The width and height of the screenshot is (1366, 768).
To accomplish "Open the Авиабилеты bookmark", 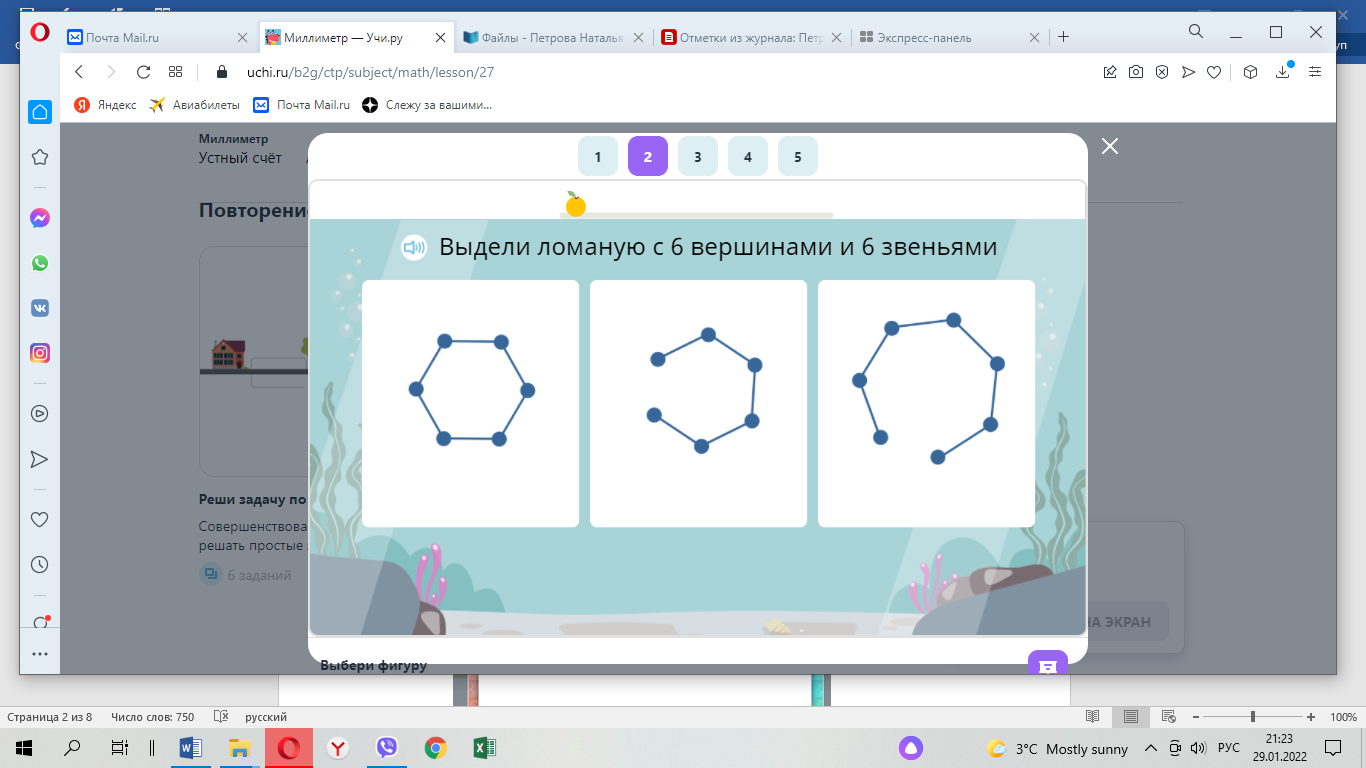I will (194, 105).
